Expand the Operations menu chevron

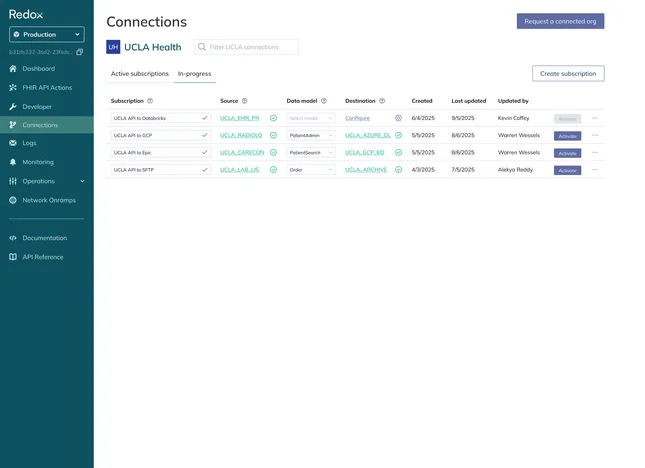(82, 181)
